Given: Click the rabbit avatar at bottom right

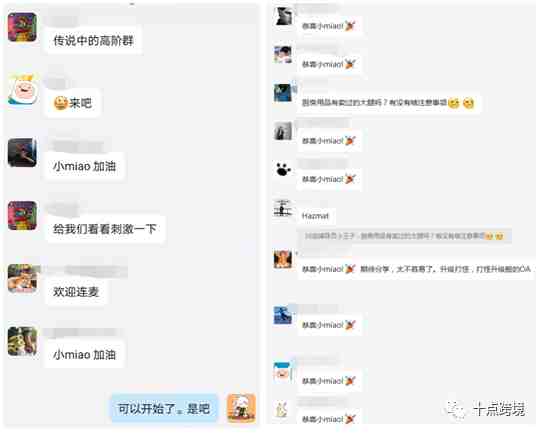Looking at the screenshot, I should click(x=283, y=409).
